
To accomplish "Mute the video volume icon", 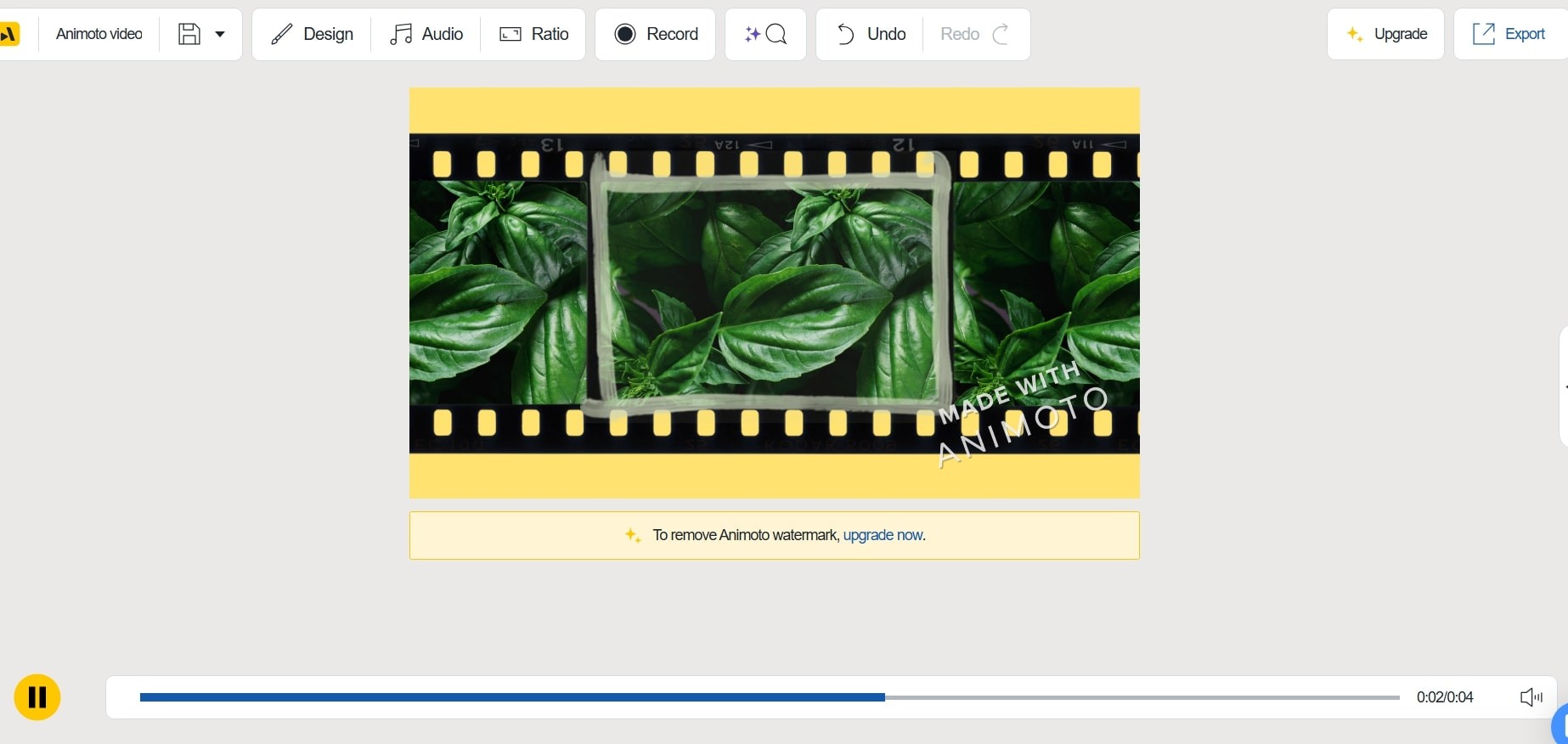I will 1531,697.
